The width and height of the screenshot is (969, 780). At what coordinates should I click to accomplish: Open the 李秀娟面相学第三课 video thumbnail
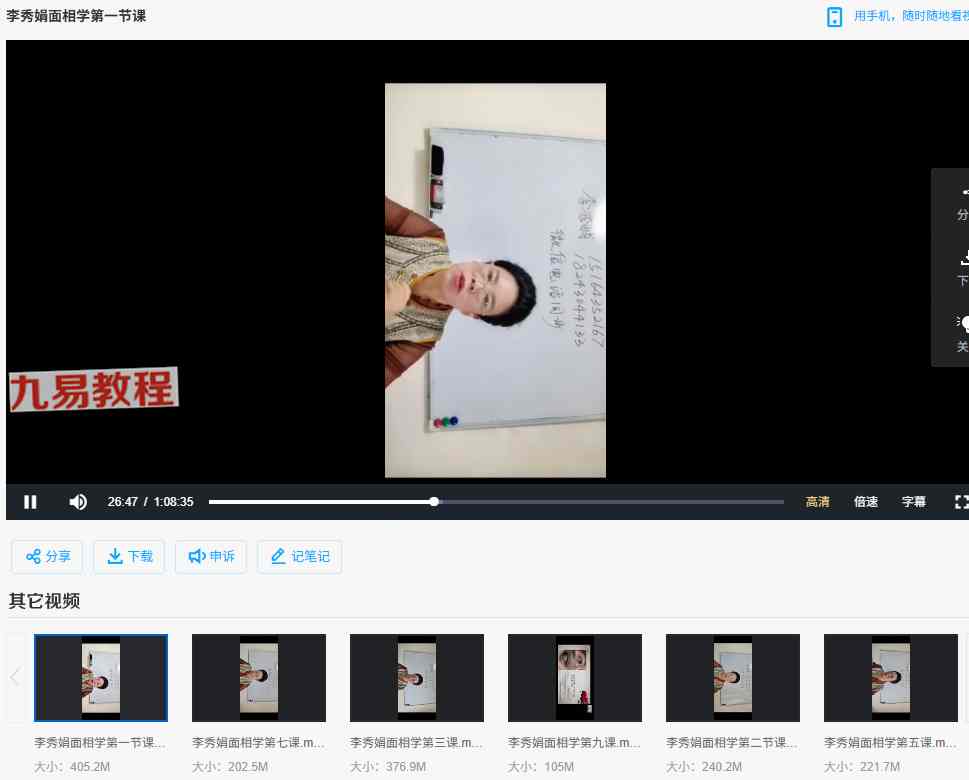(x=417, y=677)
